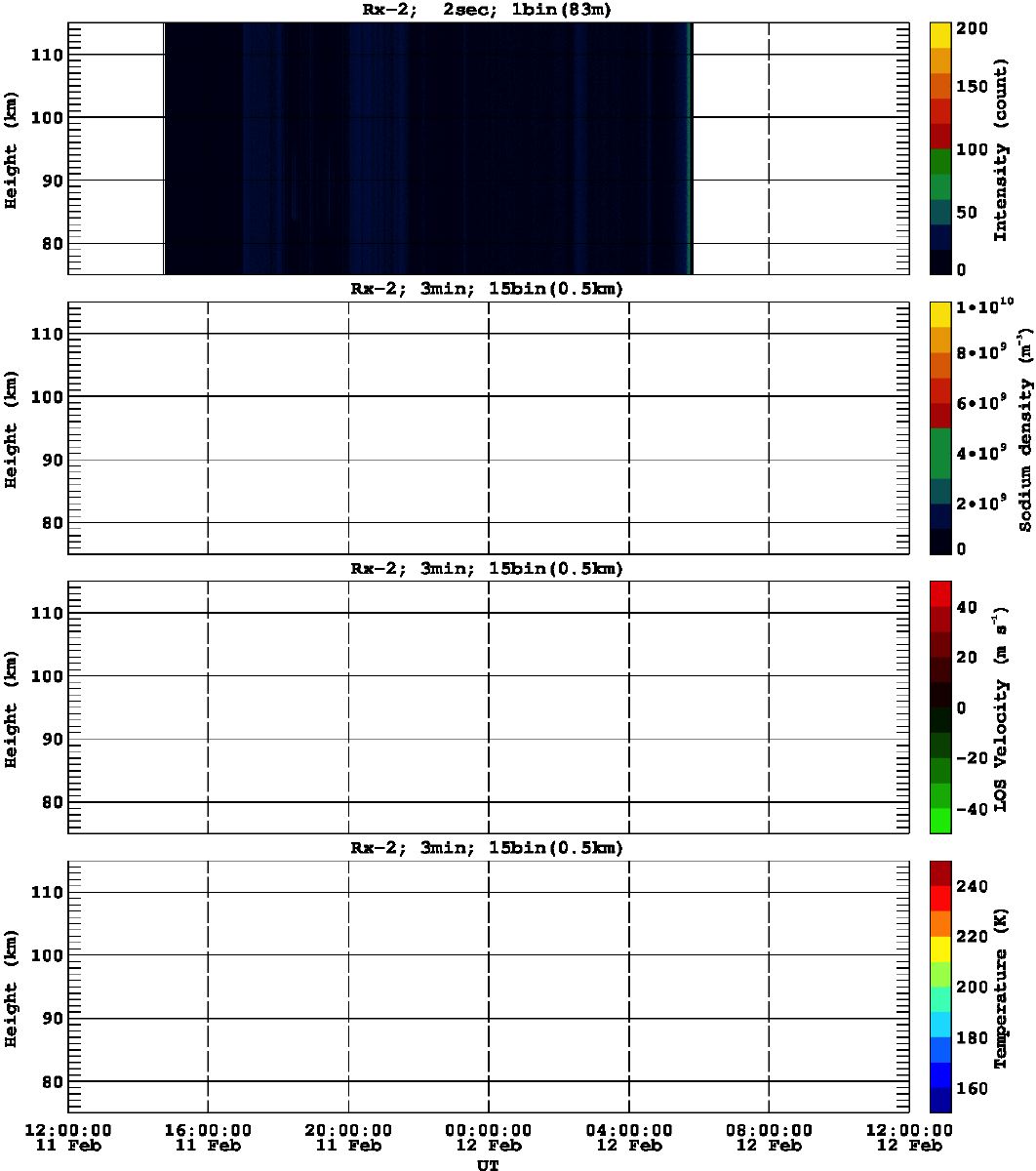1036x1171 pixels.
Task: Click the 90 height tick of Temperature panel
Action: click(52, 1019)
